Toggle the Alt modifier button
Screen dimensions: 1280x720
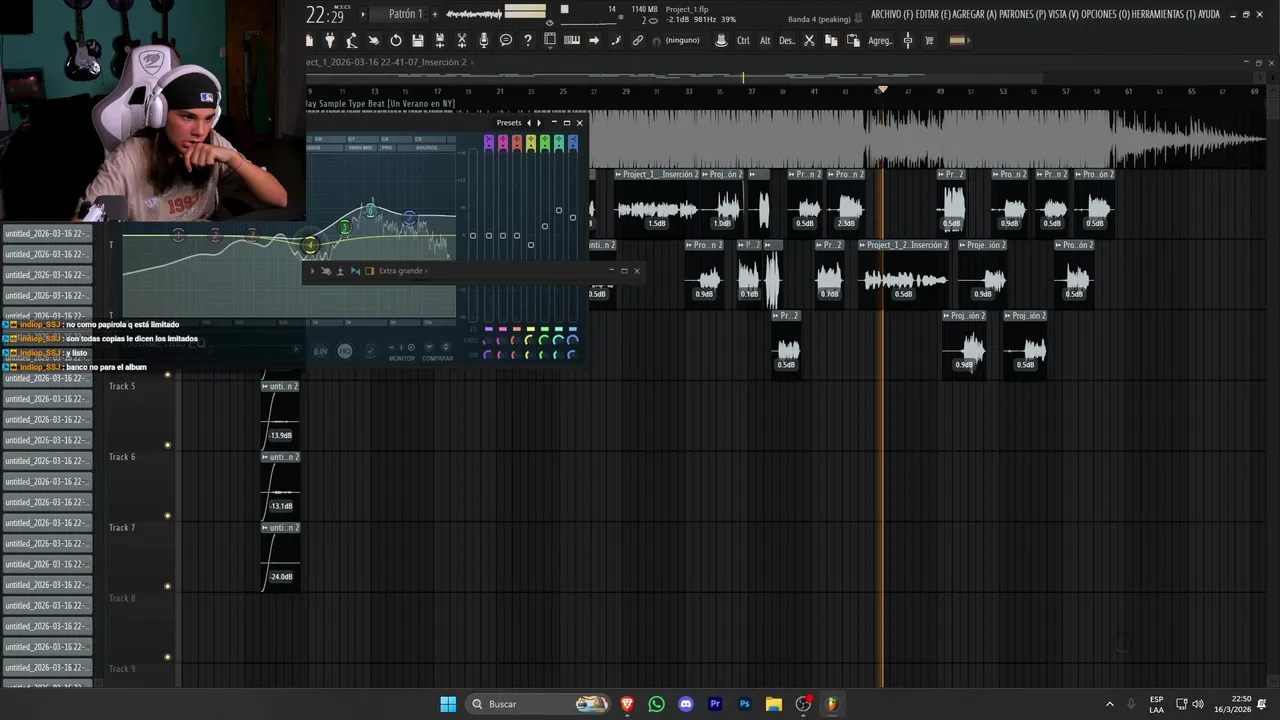(x=765, y=41)
